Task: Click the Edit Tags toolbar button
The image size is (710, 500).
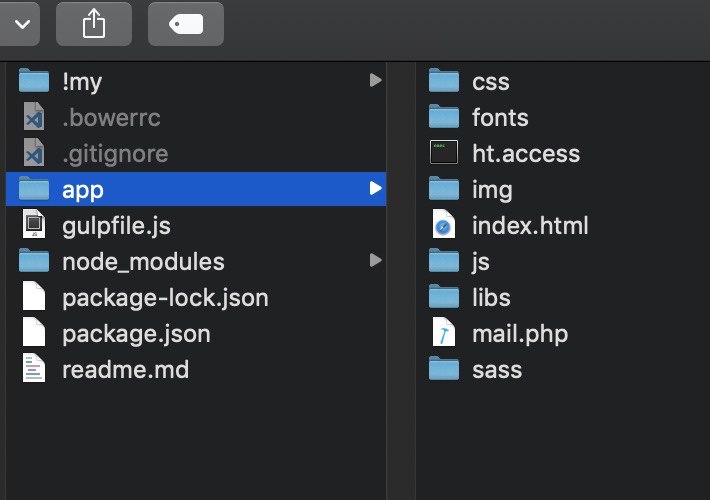Action: pos(186,24)
